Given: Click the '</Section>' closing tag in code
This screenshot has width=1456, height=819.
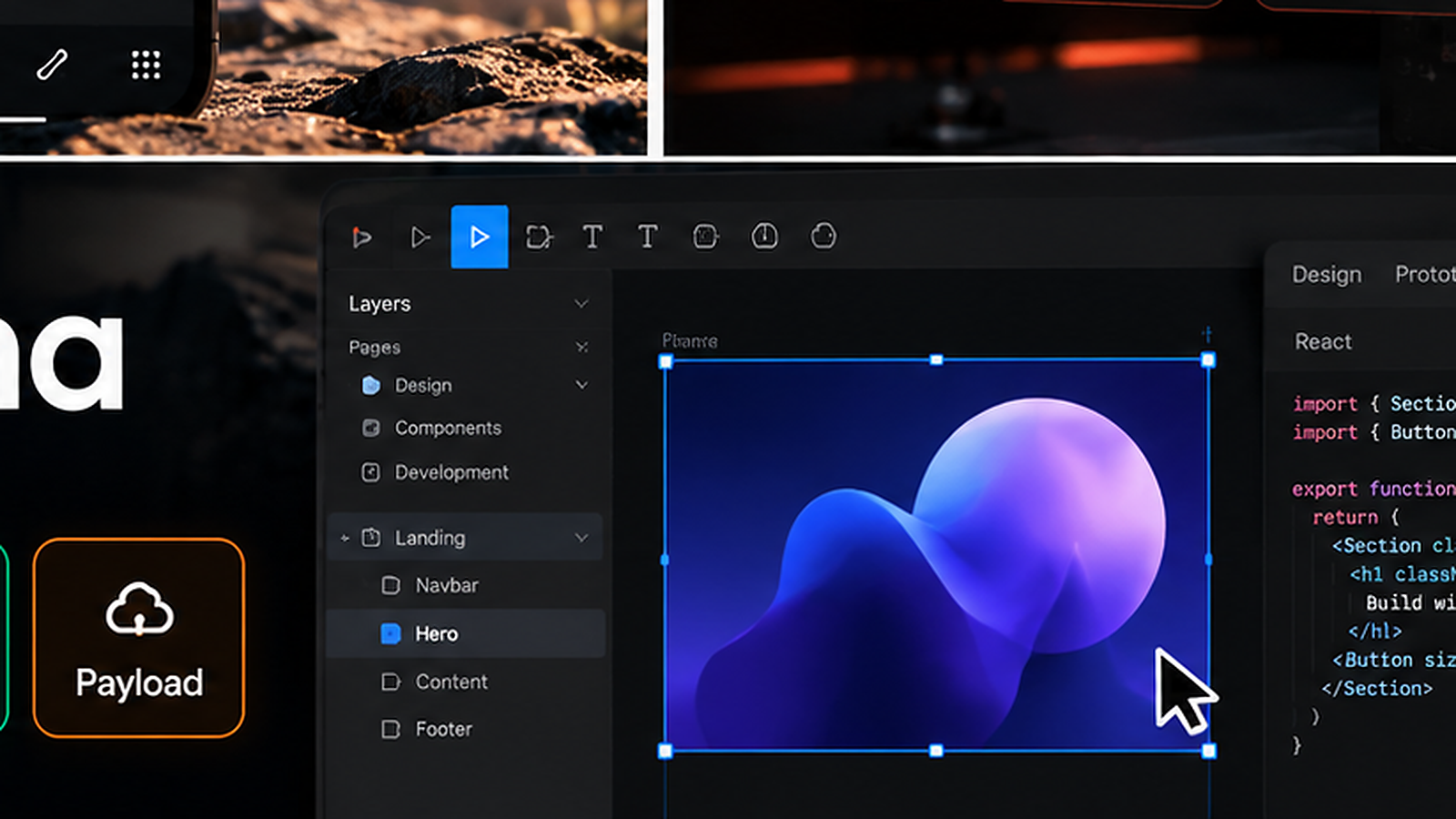Looking at the screenshot, I should coord(1377,689).
